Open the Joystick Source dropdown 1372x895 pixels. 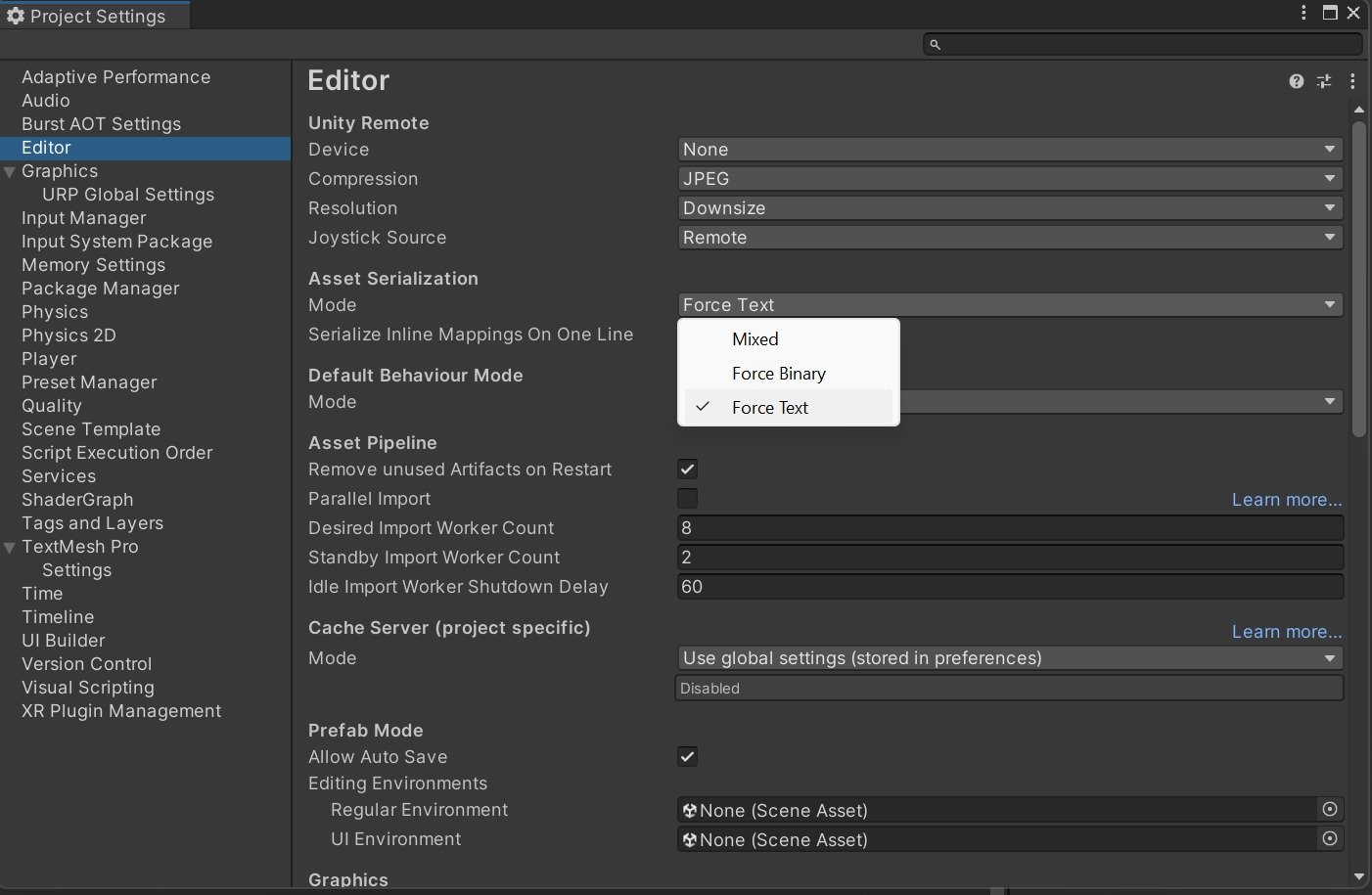1010,238
